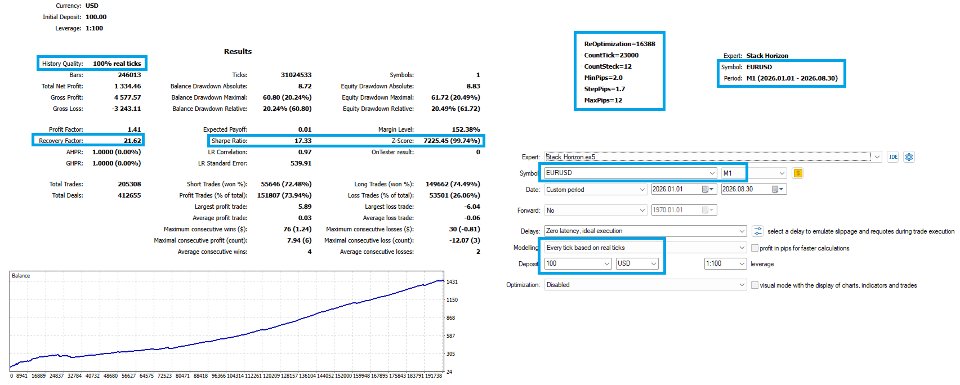960x385 pixels.
Task: Open calendar for end date 2026.08.30
Action: 778,190
